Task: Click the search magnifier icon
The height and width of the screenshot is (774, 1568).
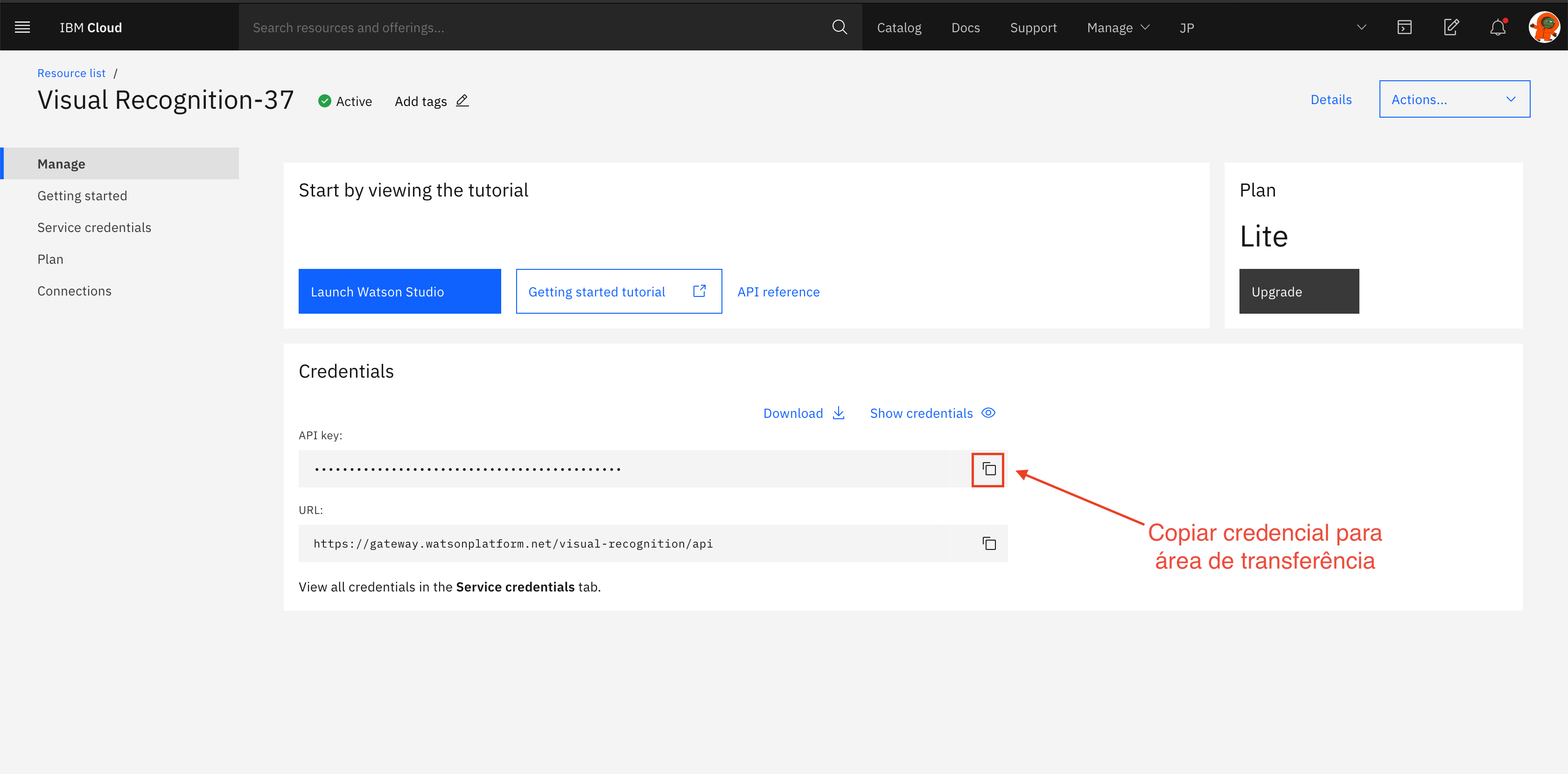Action: (840, 28)
